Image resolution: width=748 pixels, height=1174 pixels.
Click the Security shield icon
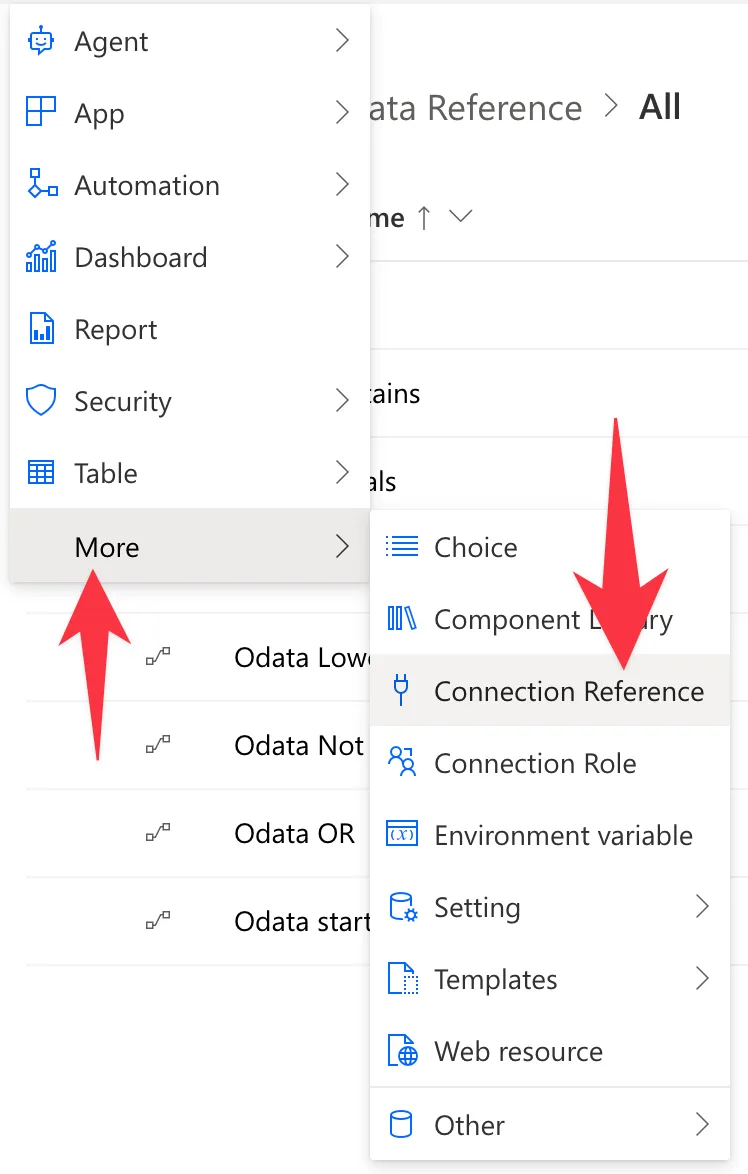click(x=40, y=401)
